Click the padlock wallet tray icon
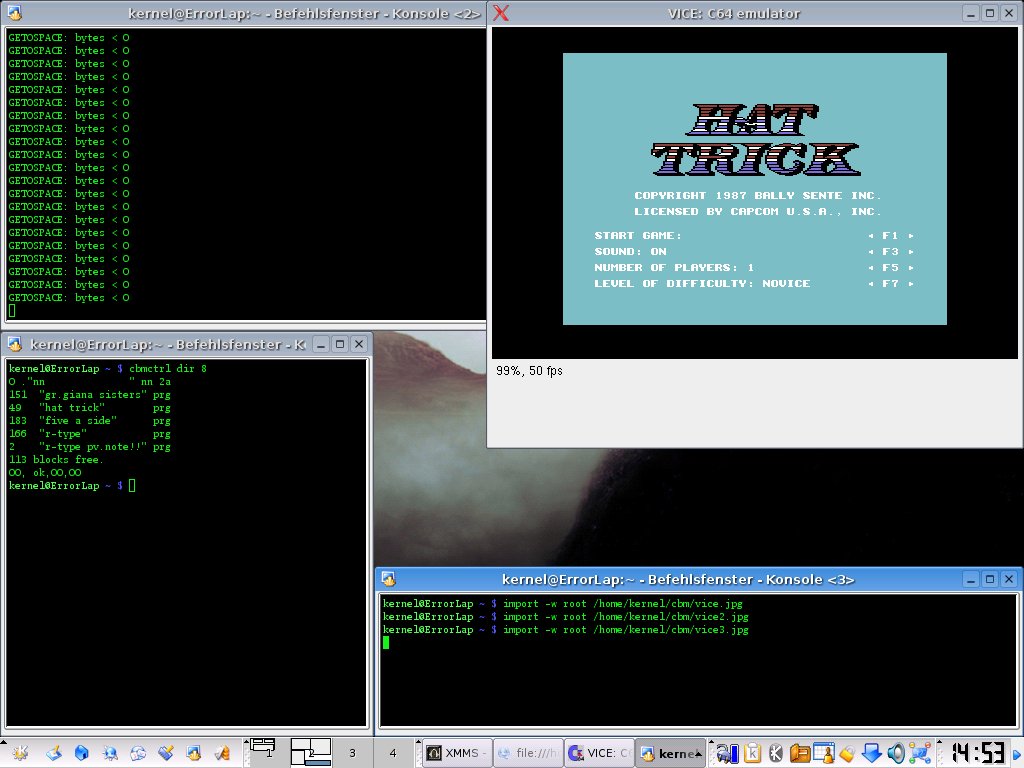 click(847, 753)
